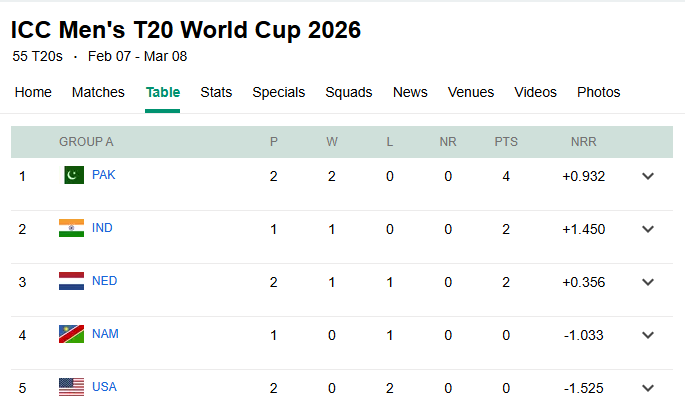Click the India flag icon
The width and height of the screenshot is (685, 415).
click(x=72, y=228)
